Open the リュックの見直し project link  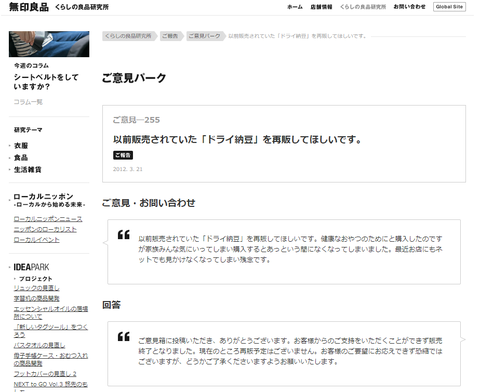coord(37,288)
